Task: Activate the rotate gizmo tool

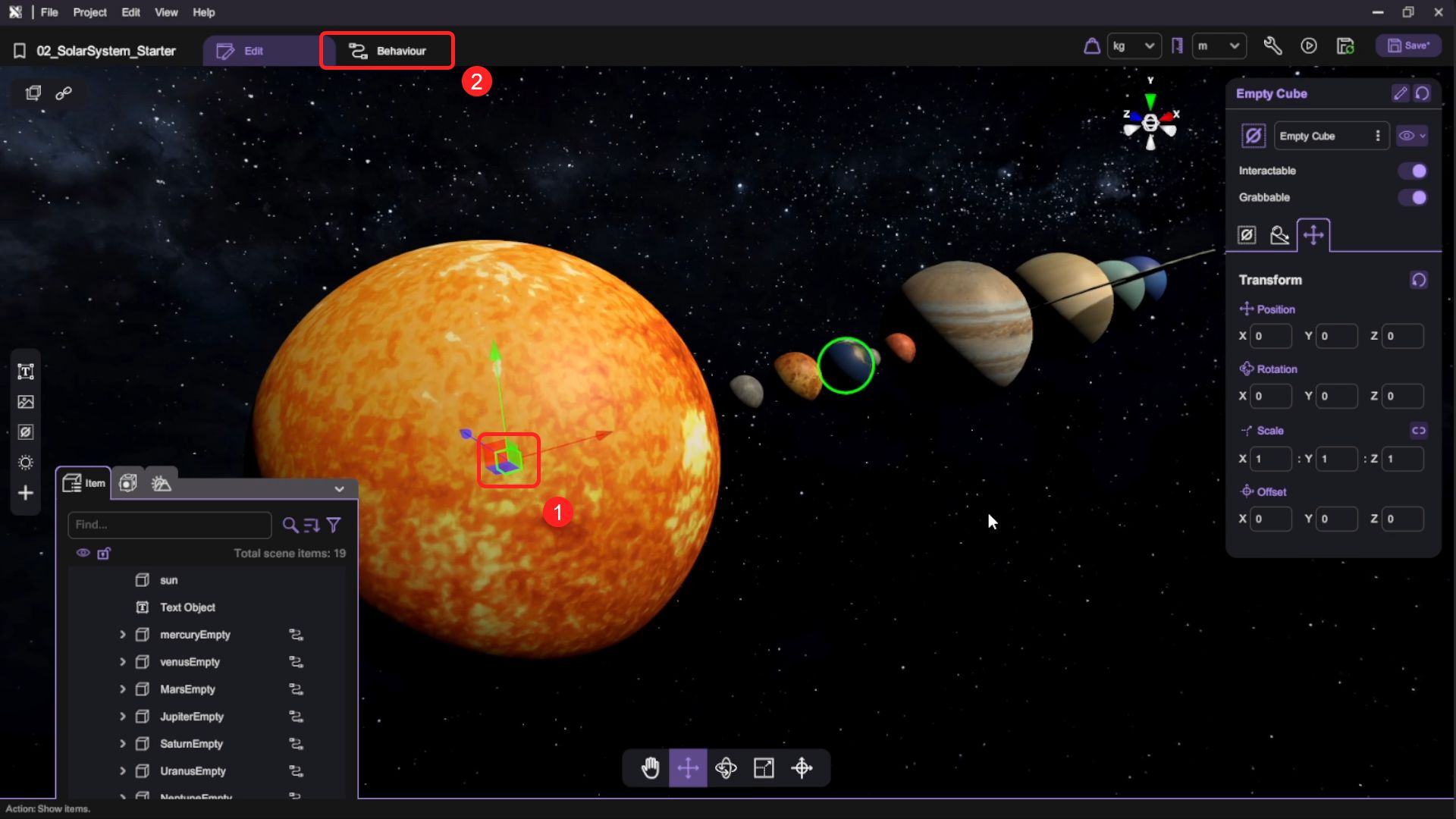Action: 726,768
